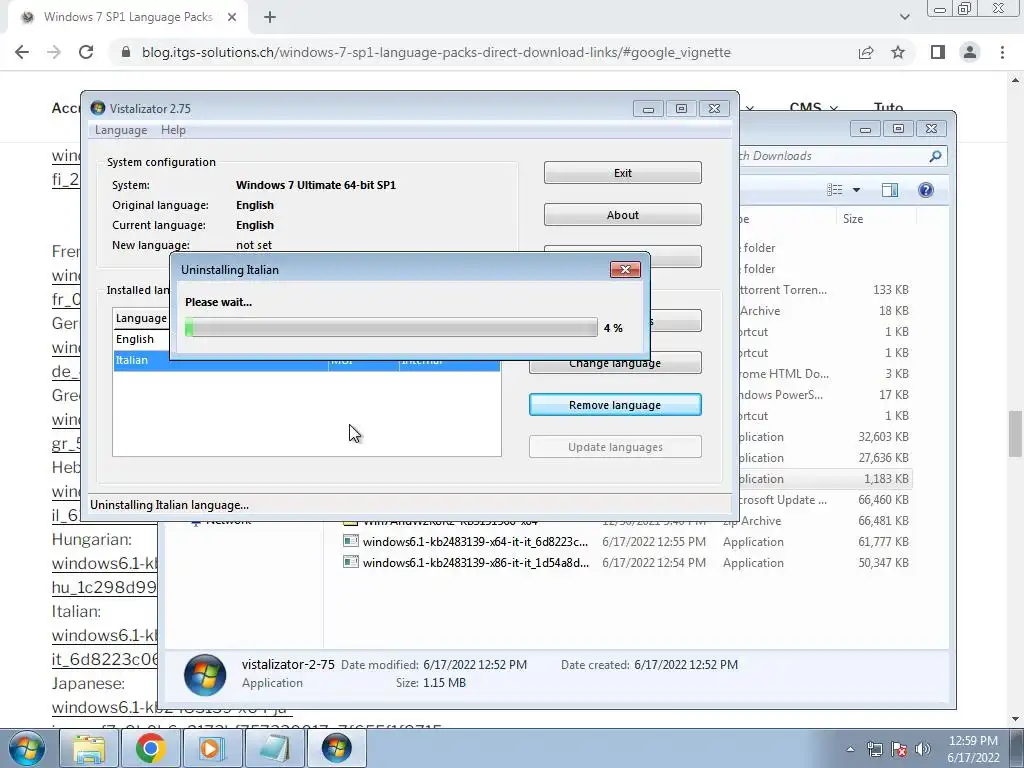Click the Italian windows6.1 download link on the page

[x=104, y=647]
